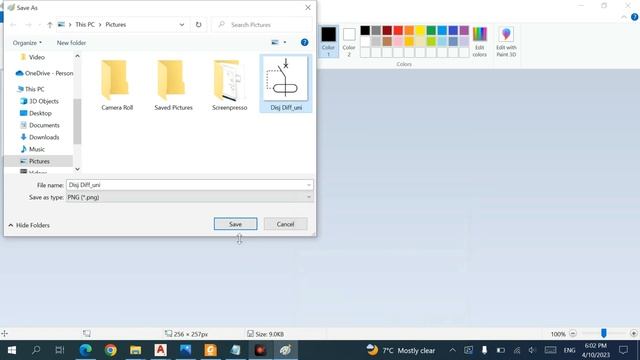Click the navigation pane scroll up arrow

[77, 56]
